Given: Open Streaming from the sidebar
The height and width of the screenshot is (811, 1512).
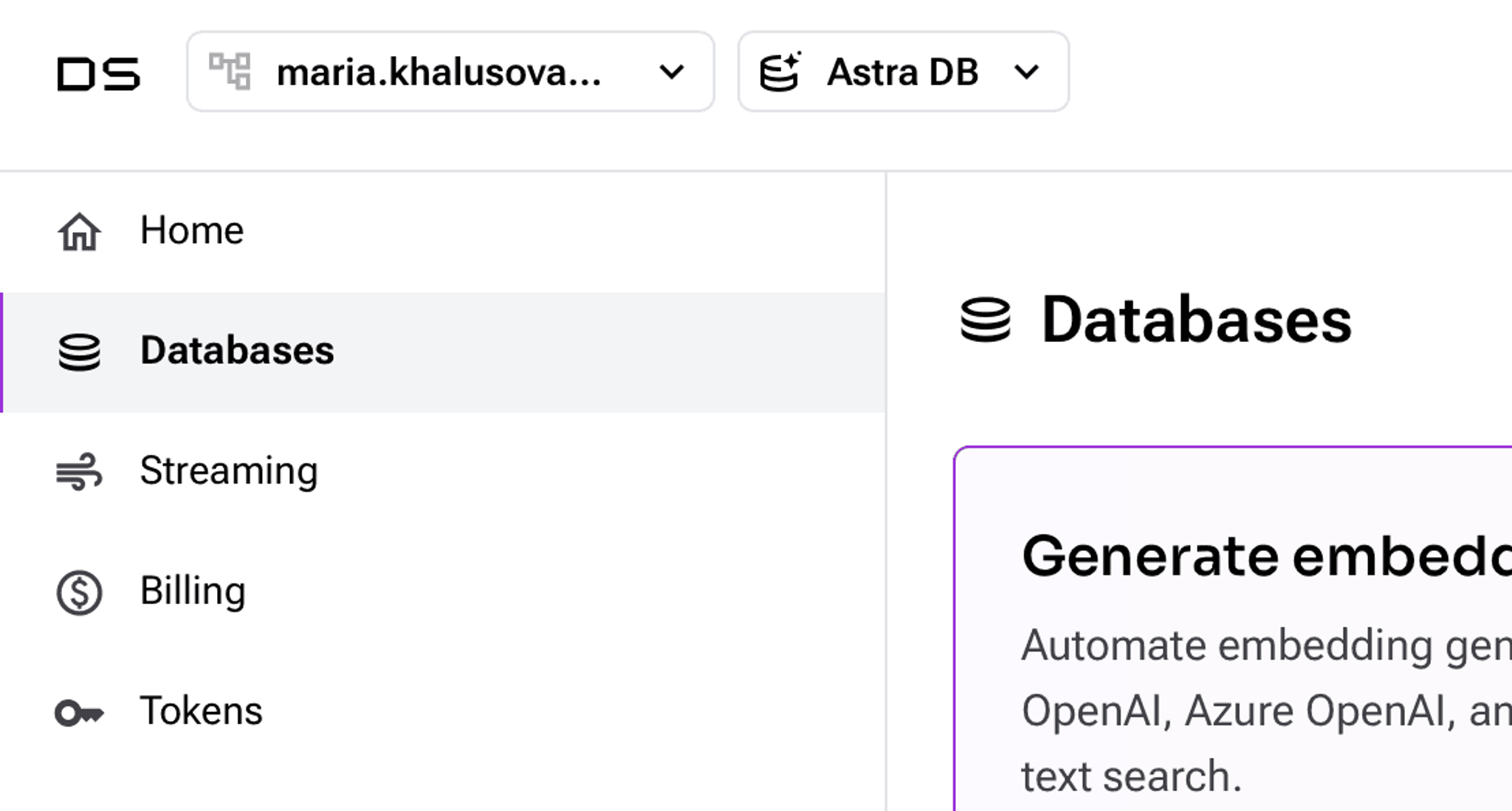Looking at the screenshot, I should [443, 472].
